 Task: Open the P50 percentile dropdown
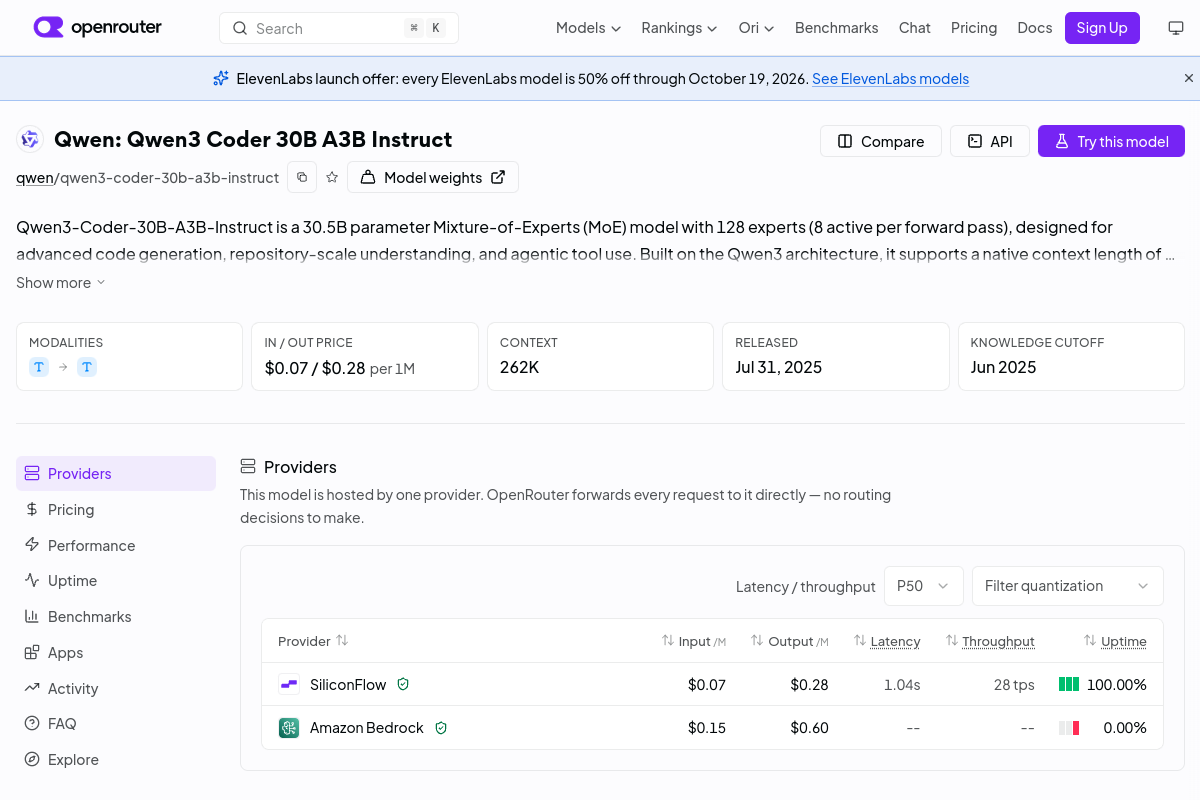[924, 586]
